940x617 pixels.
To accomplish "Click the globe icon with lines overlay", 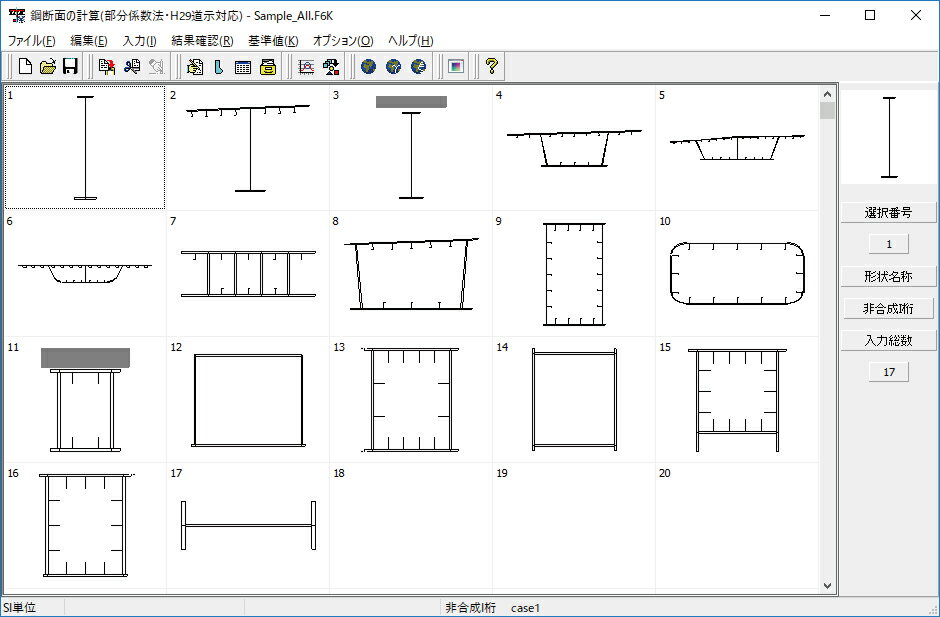I will [418, 66].
